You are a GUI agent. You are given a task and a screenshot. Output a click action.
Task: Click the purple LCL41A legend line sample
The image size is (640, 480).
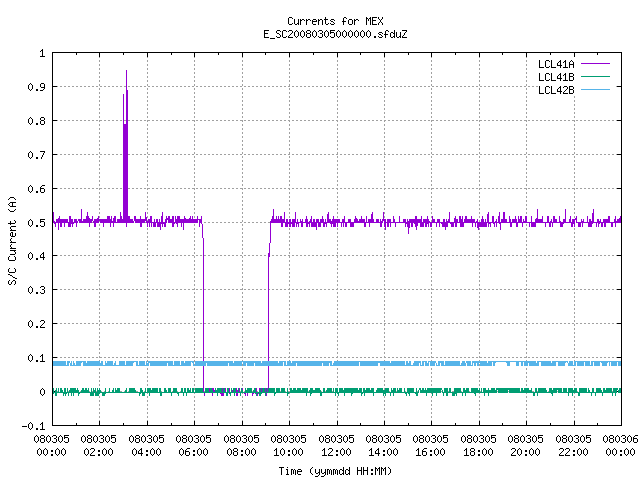(x=596, y=64)
